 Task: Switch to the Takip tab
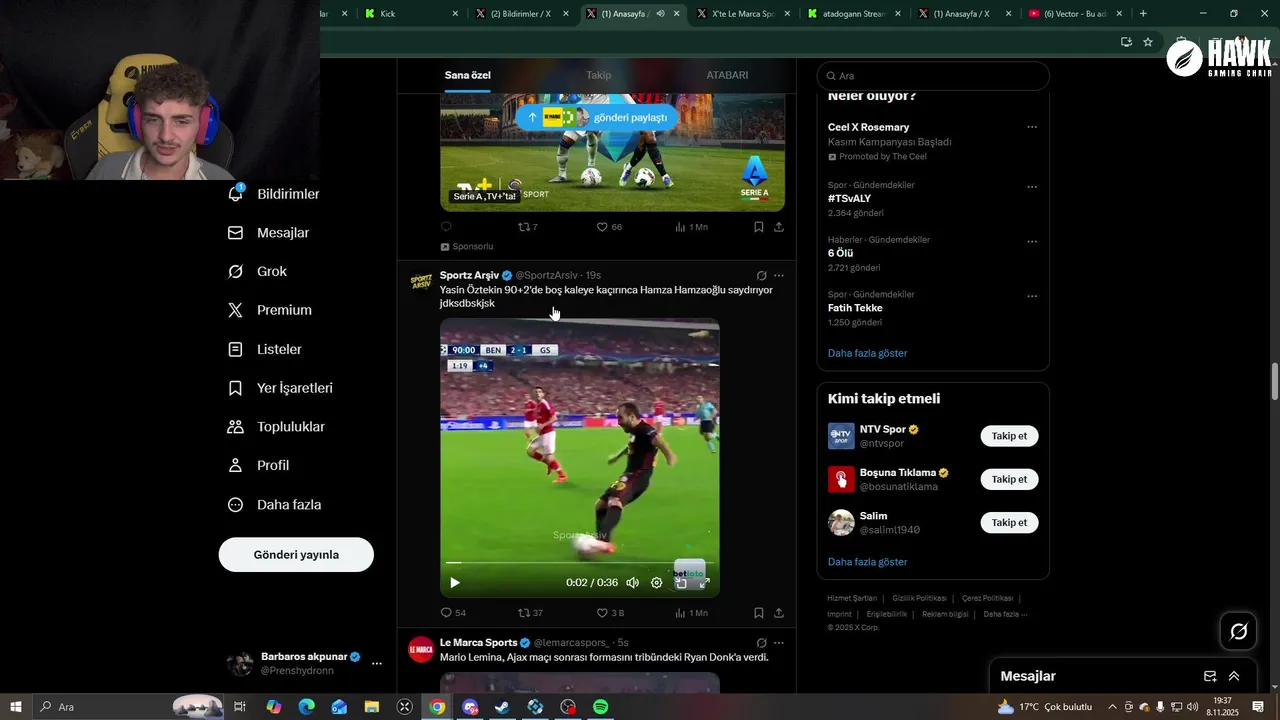pos(598,76)
